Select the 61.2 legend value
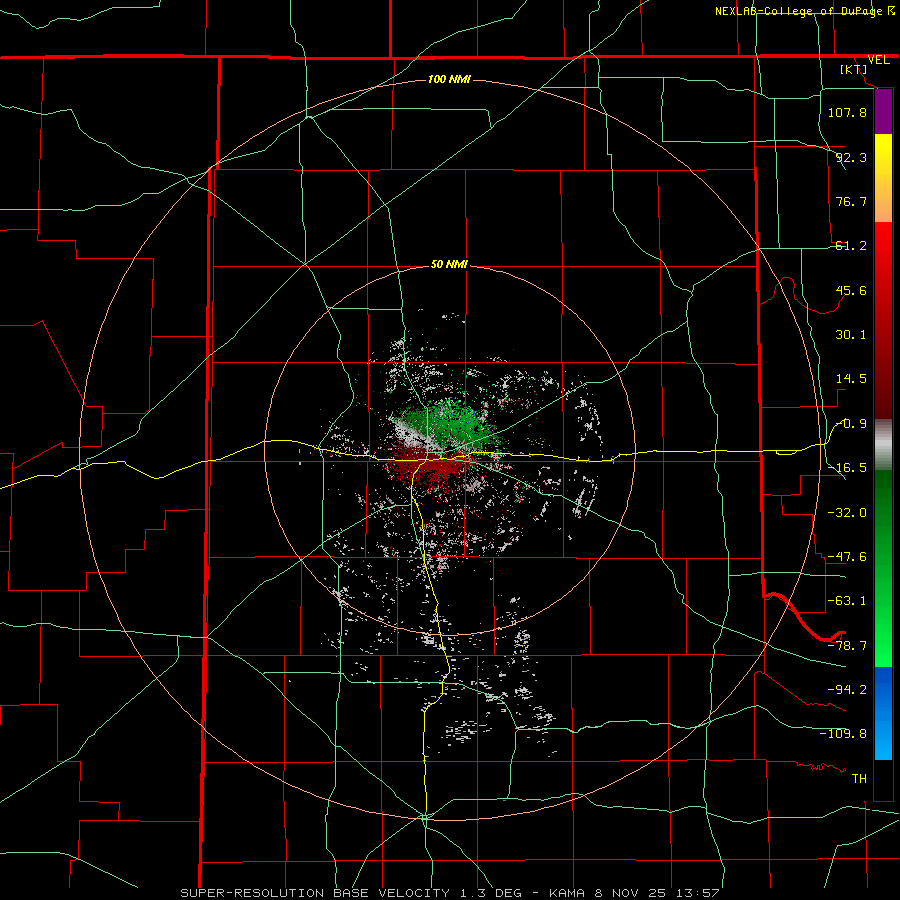 pos(851,246)
